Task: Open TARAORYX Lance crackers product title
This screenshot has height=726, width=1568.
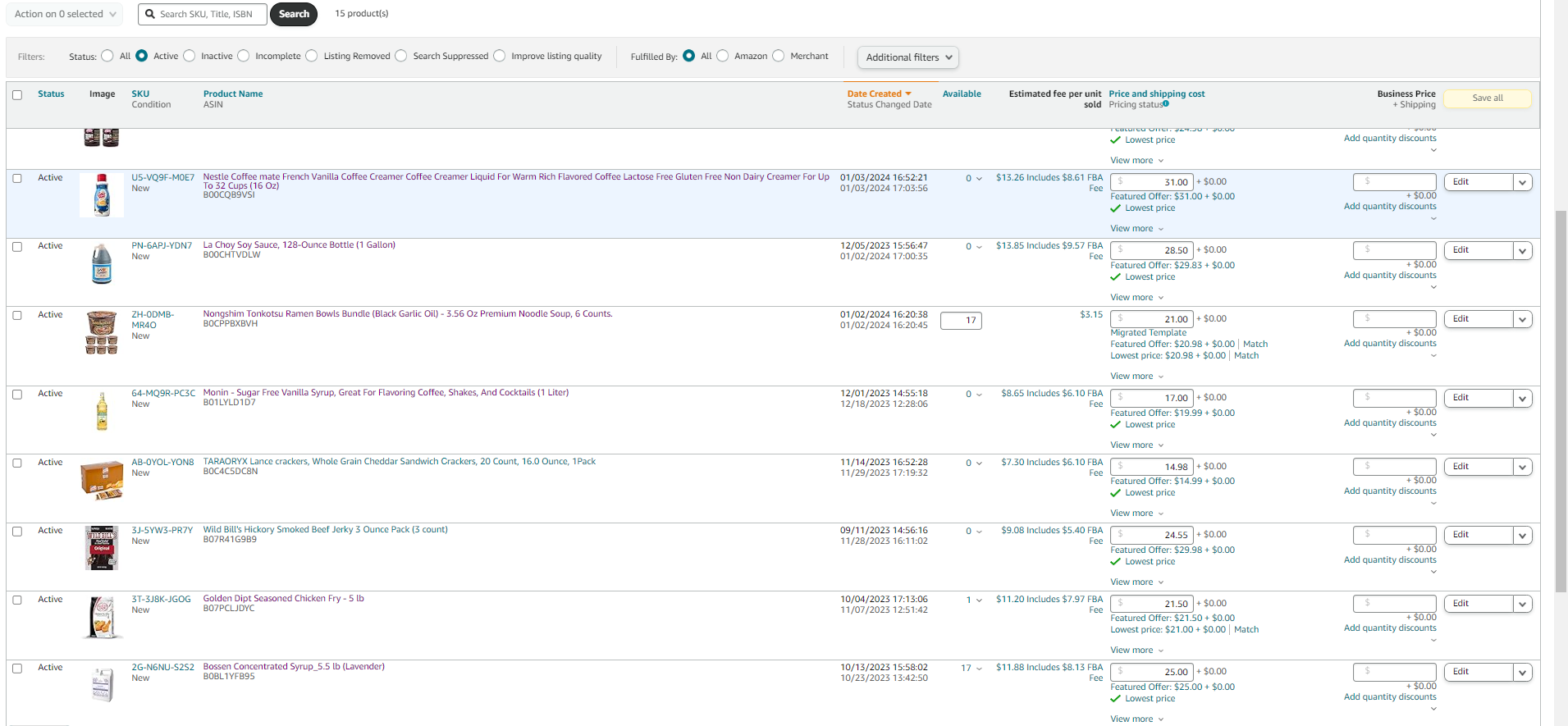Action: [x=400, y=462]
